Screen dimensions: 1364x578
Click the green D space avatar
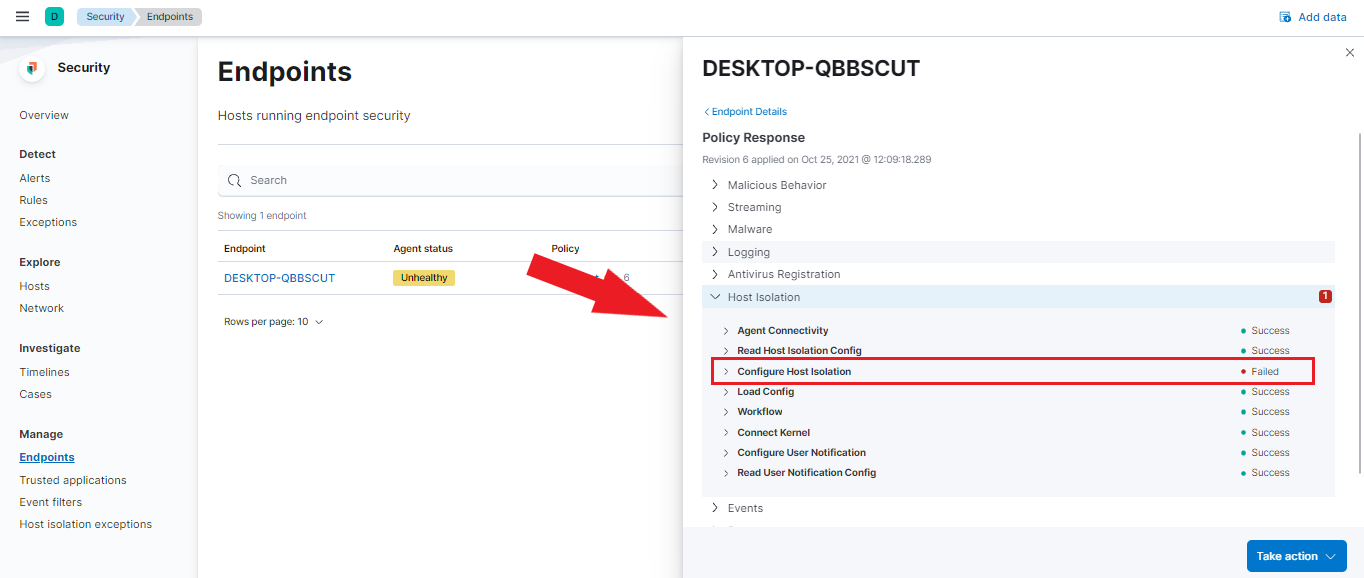point(54,17)
